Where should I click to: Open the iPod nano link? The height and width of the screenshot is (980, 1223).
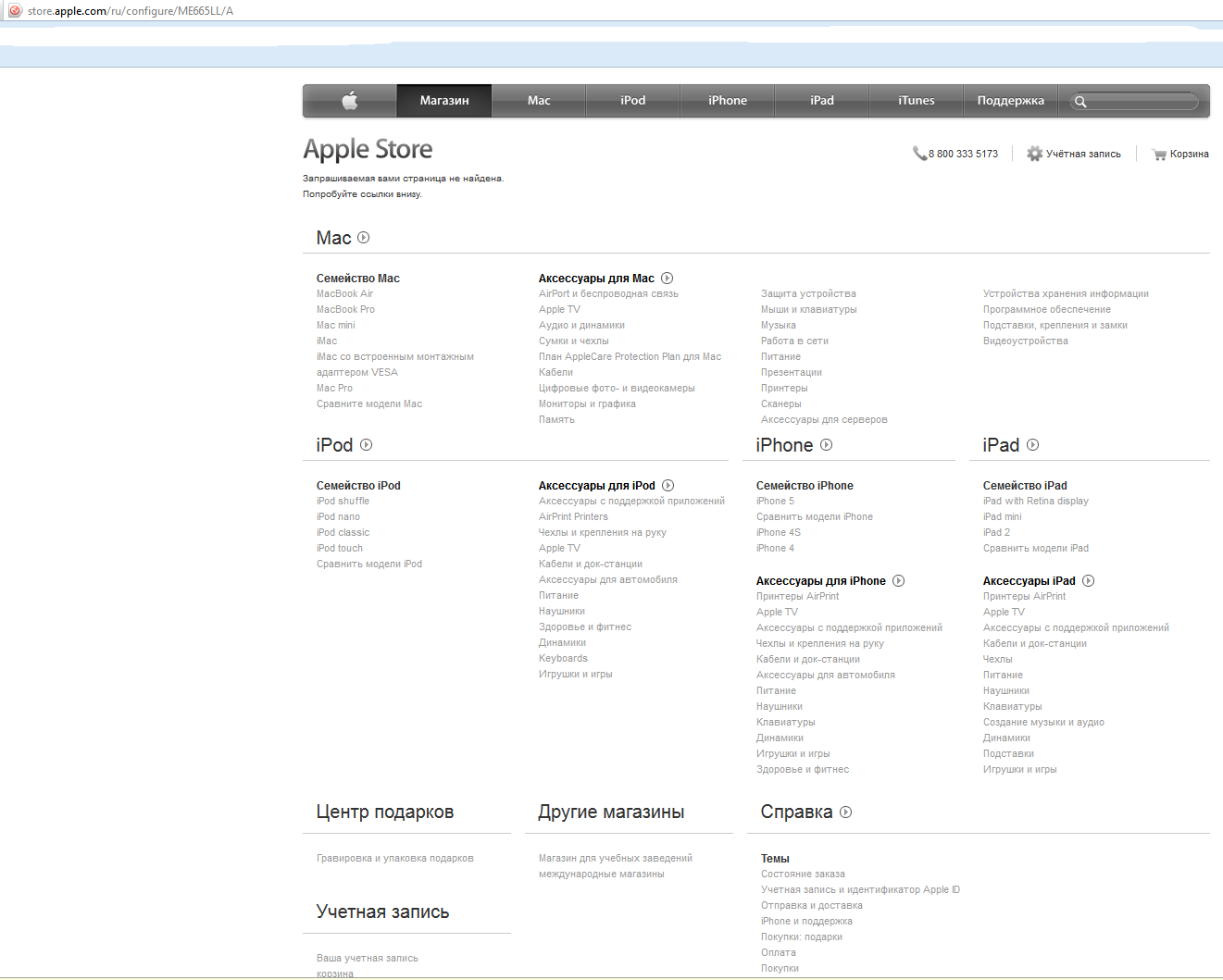[338, 517]
